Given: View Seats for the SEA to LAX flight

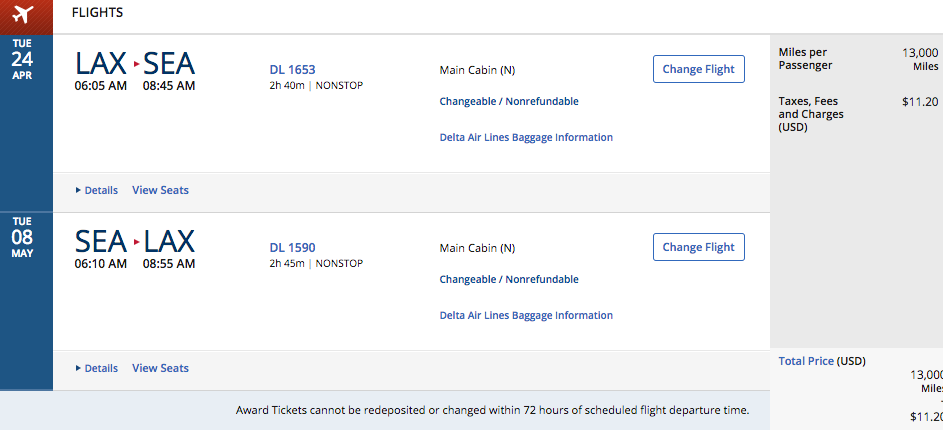Looking at the screenshot, I should click(160, 368).
